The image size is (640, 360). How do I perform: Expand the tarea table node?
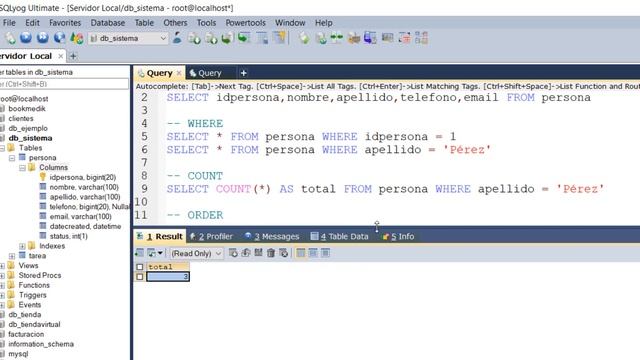[12, 256]
